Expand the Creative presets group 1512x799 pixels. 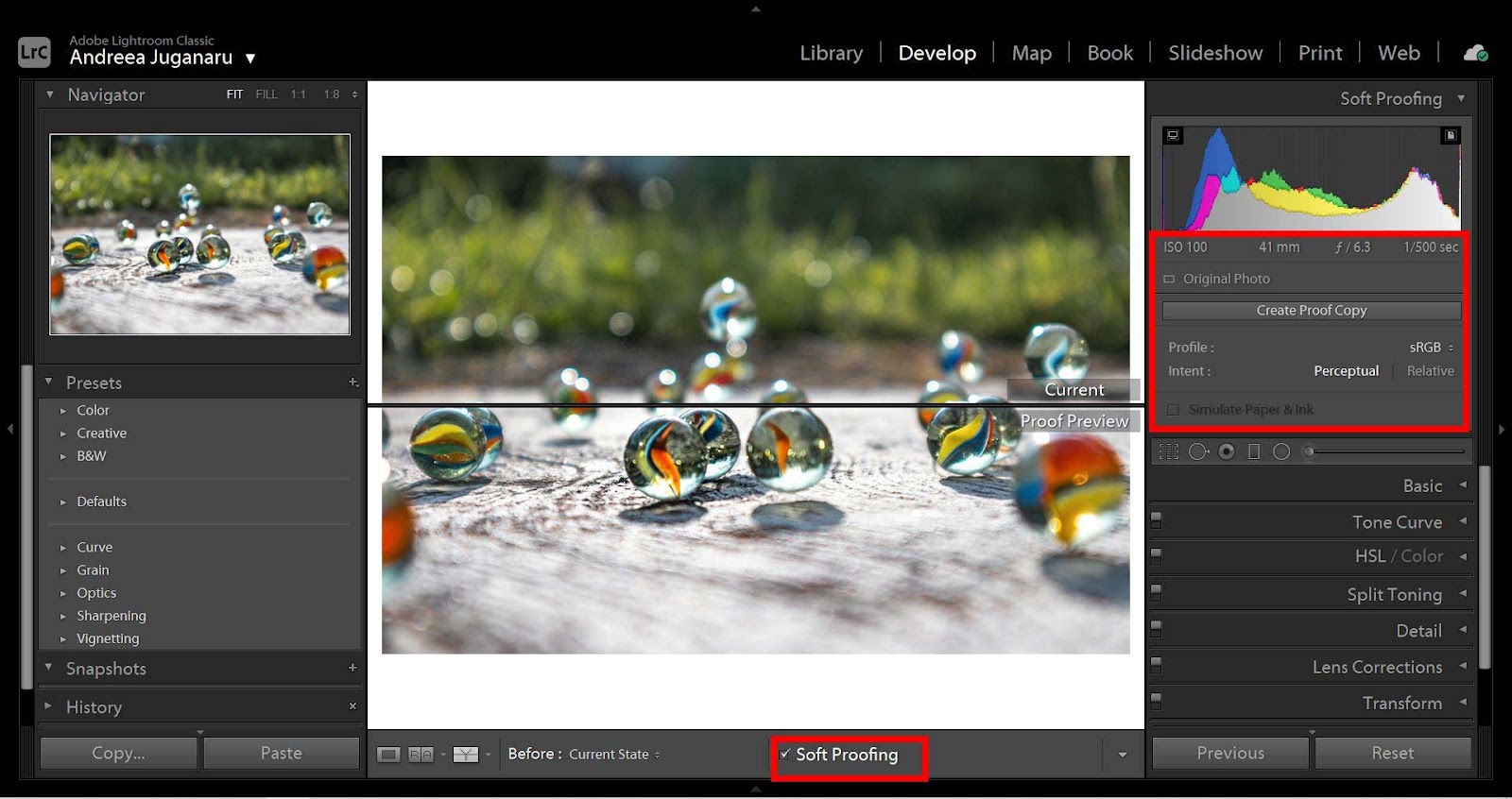pyautogui.click(x=62, y=433)
